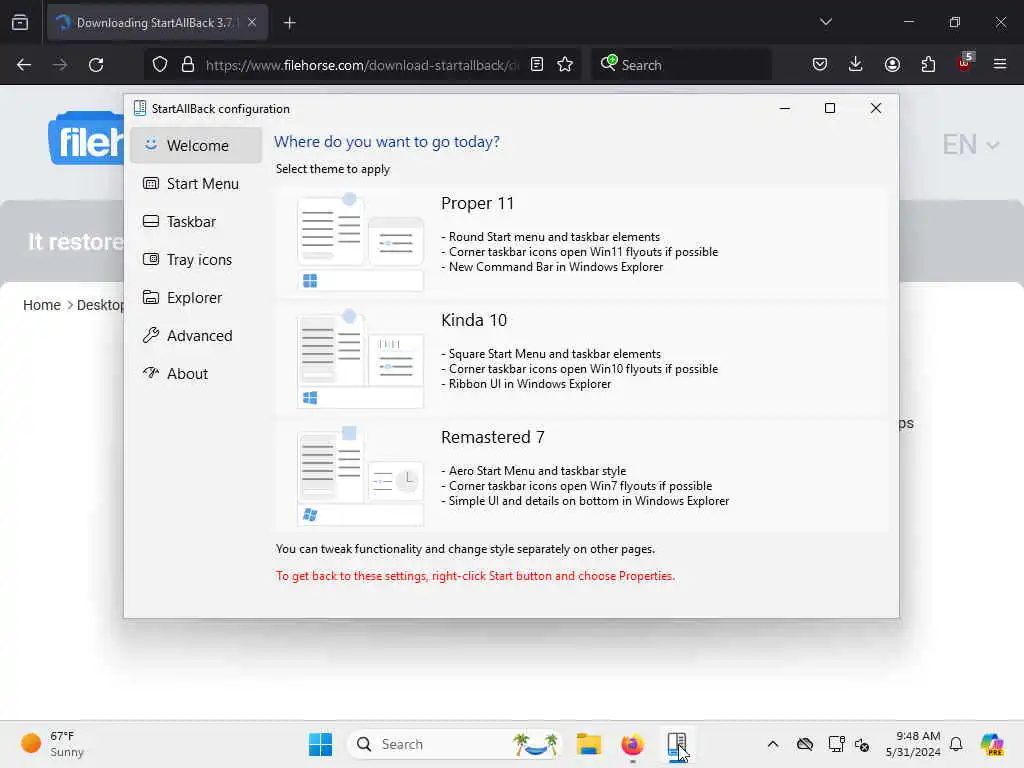Open Firefox Downloads panel
1024x768 pixels.
(856, 65)
